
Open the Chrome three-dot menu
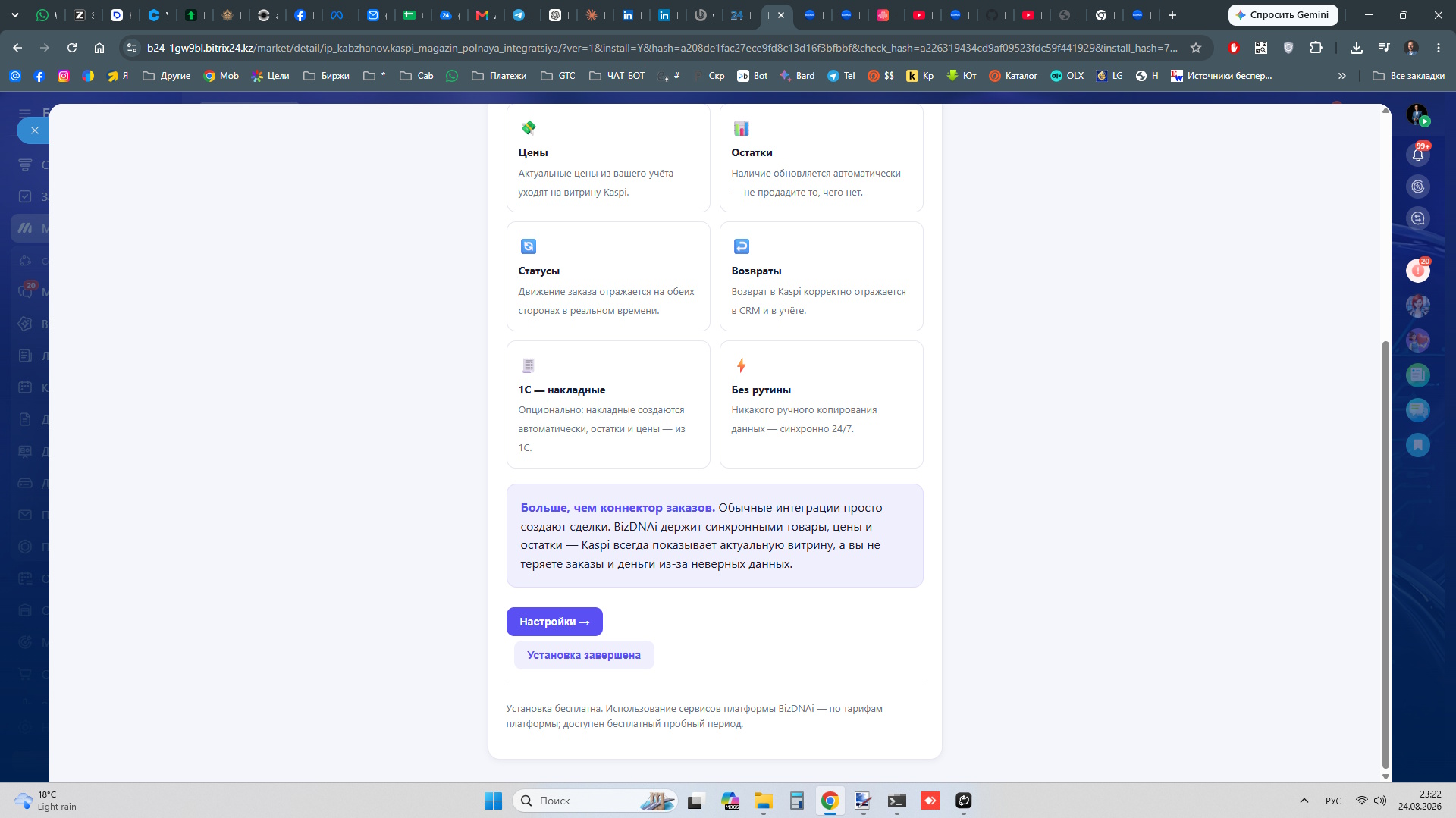point(1439,48)
